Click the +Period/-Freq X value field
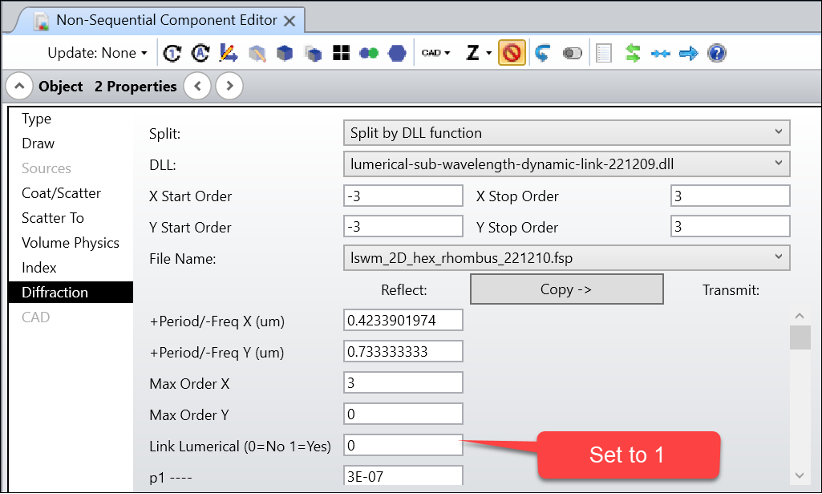The image size is (822, 494). pyautogui.click(x=403, y=320)
